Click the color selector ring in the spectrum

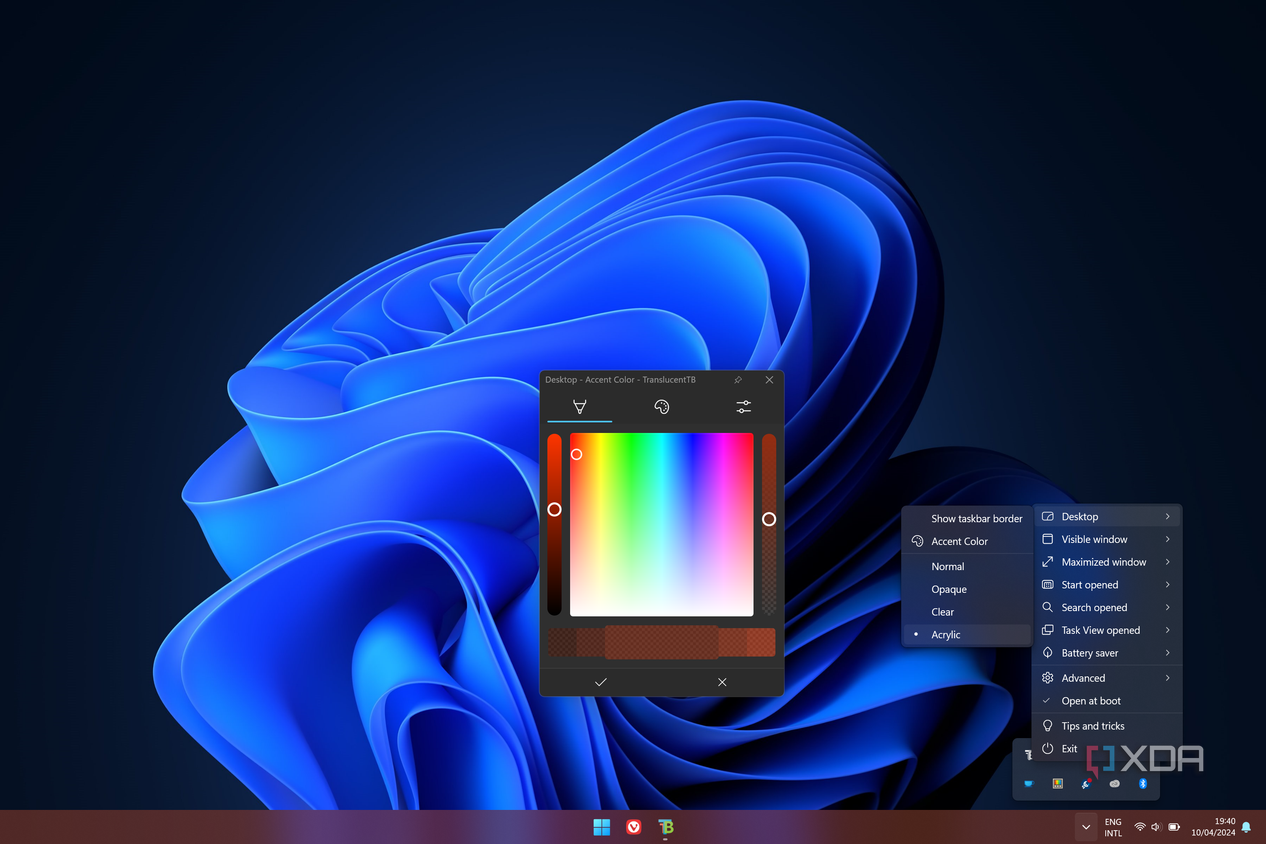tap(576, 454)
